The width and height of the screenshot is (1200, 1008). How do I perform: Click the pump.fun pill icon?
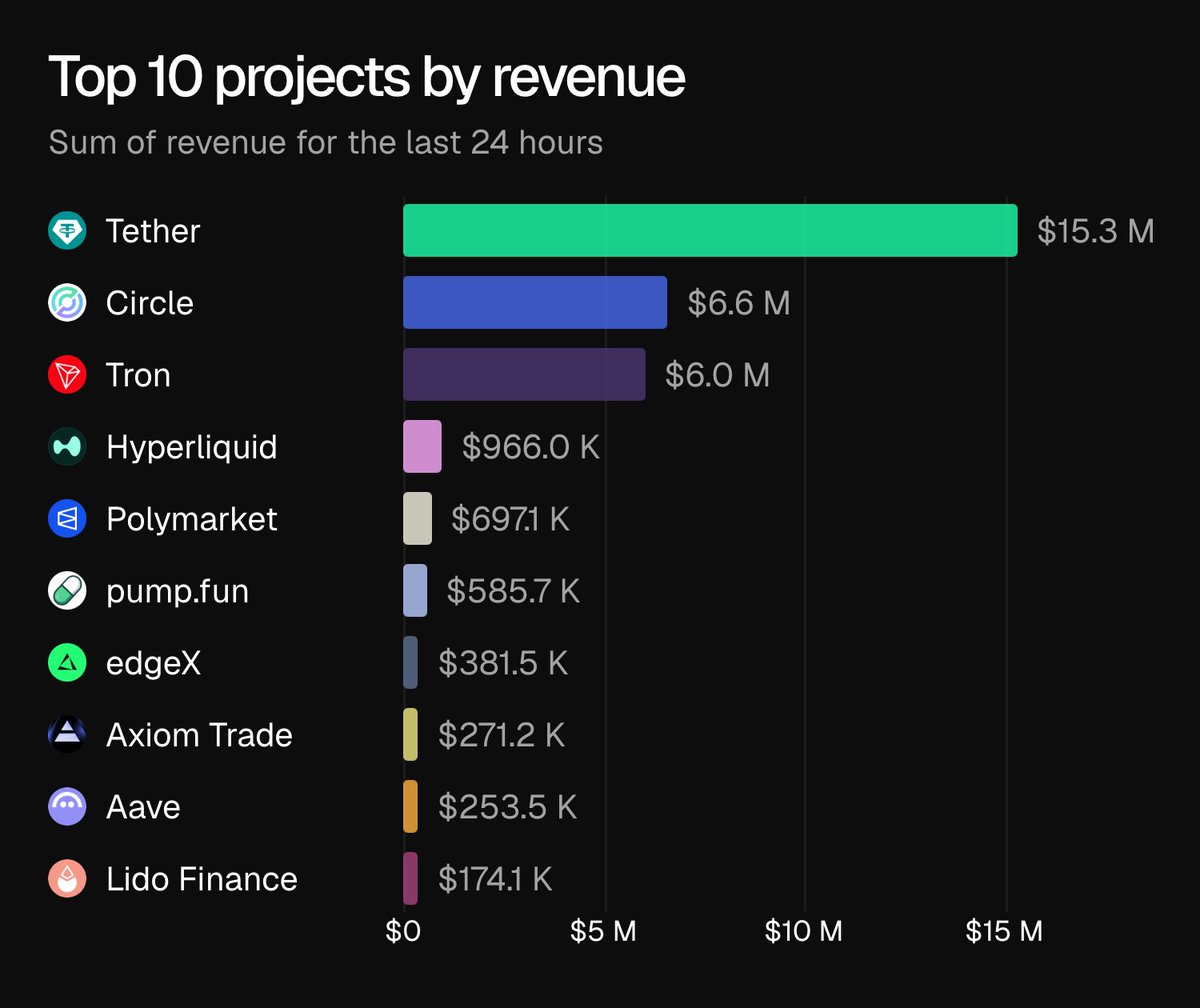point(67,591)
